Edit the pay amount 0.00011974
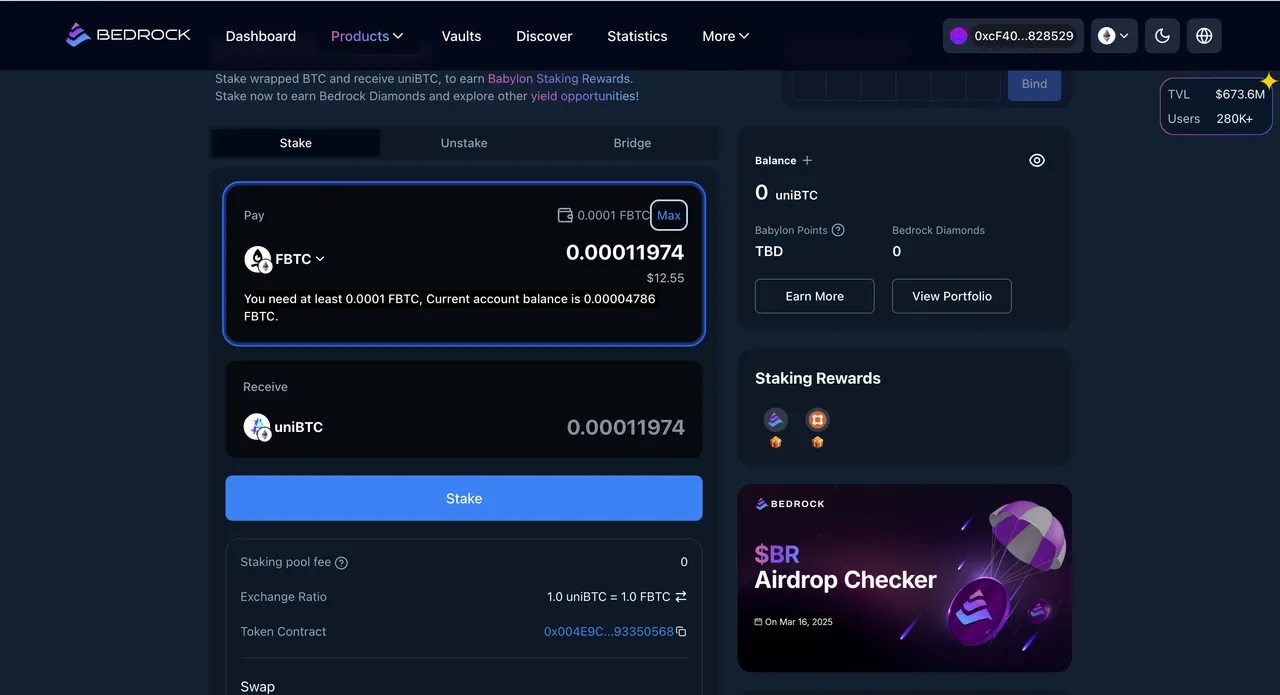Image resolution: width=1280 pixels, height=695 pixels. pos(625,252)
